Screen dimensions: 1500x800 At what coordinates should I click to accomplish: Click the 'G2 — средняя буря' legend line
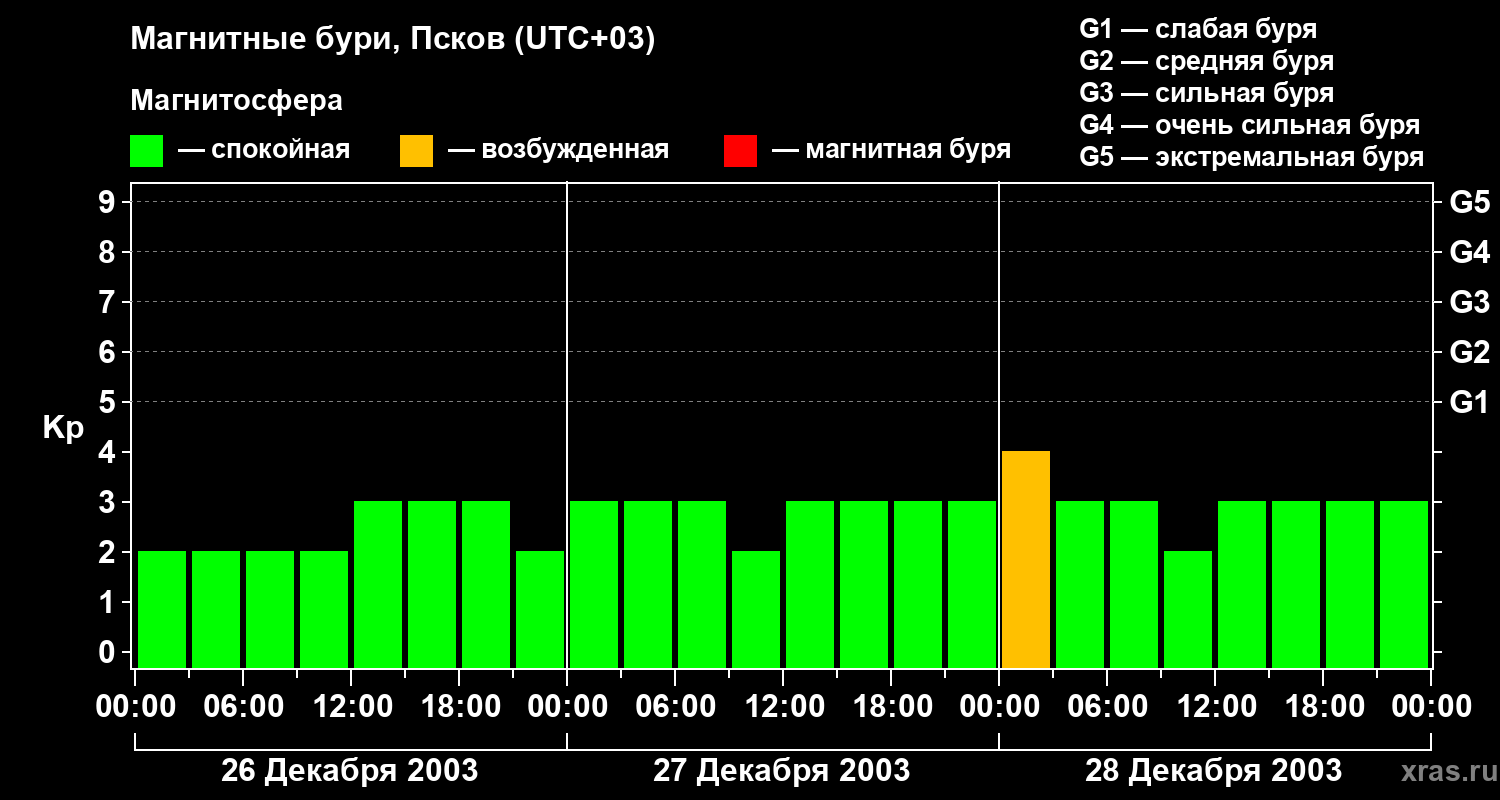(x=1207, y=61)
